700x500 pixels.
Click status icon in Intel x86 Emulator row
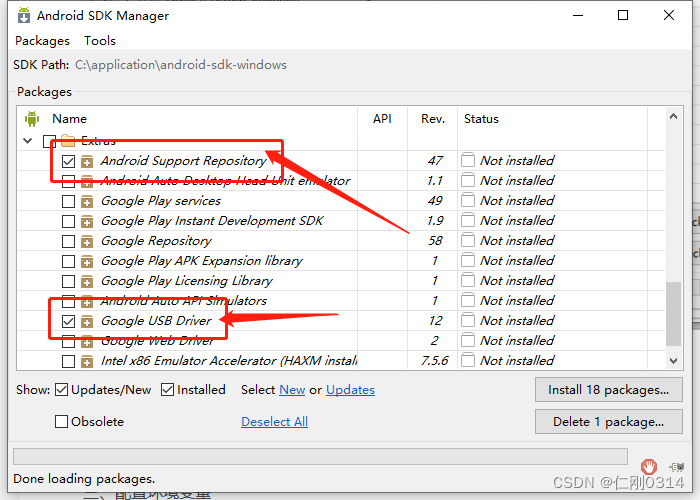coord(468,360)
